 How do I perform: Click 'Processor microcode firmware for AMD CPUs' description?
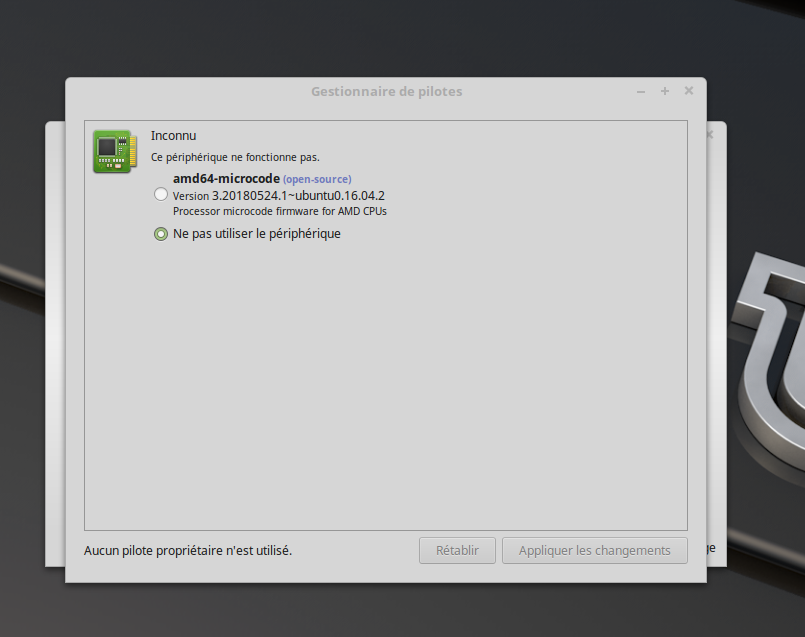[x=279, y=211]
